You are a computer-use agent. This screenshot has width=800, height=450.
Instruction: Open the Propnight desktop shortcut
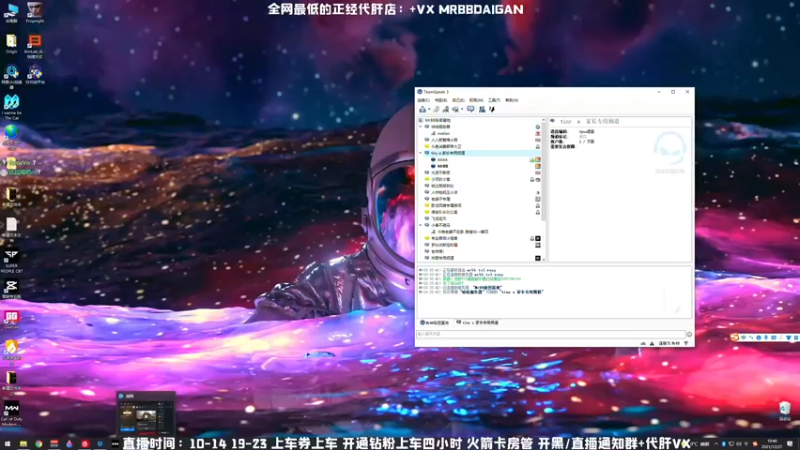click(35, 12)
